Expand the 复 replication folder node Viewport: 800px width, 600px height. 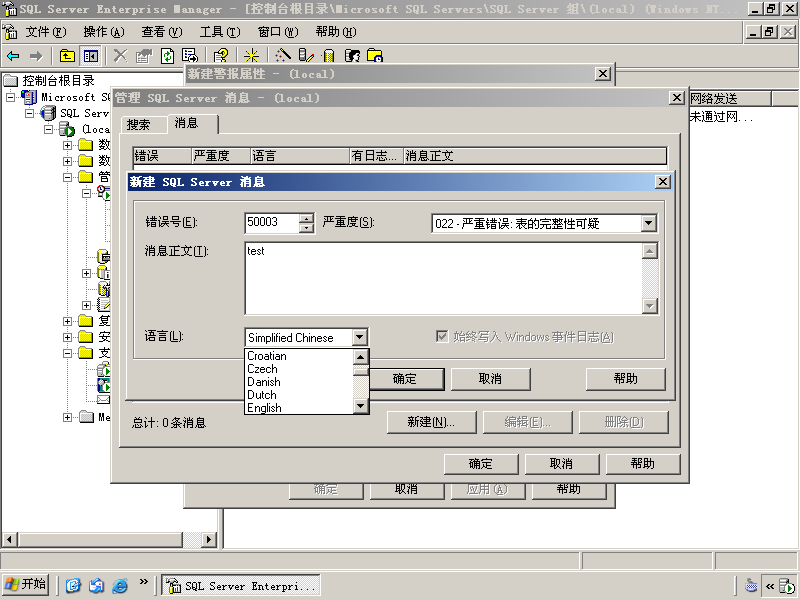click(x=67, y=321)
